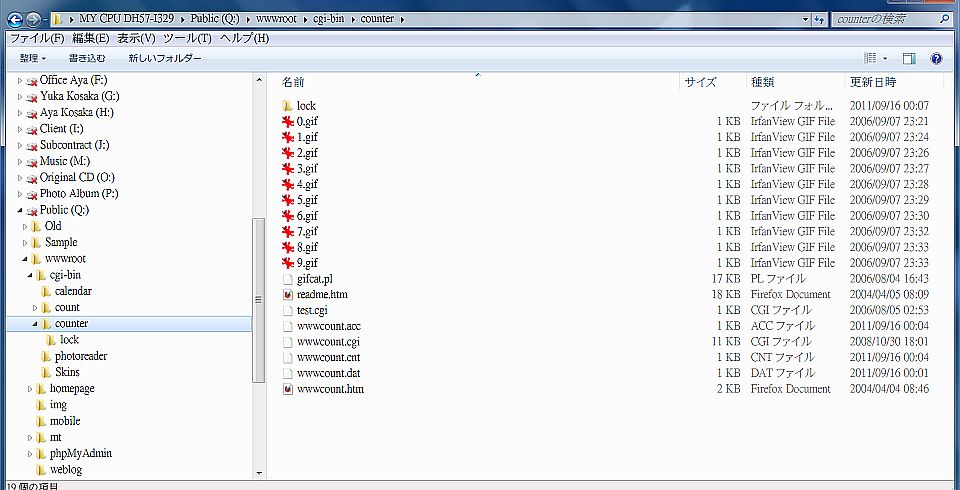This screenshot has width=960, height=490.
Task: Open the 整理 dropdown menu
Action: click(33, 59)
